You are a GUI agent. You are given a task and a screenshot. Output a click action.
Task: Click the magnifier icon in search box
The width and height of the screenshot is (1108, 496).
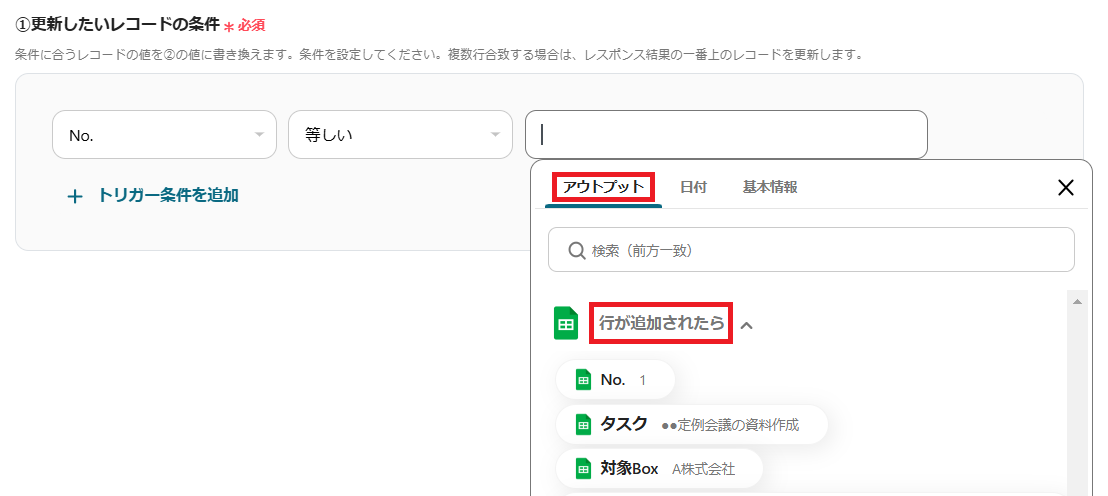tap(577, 250)
